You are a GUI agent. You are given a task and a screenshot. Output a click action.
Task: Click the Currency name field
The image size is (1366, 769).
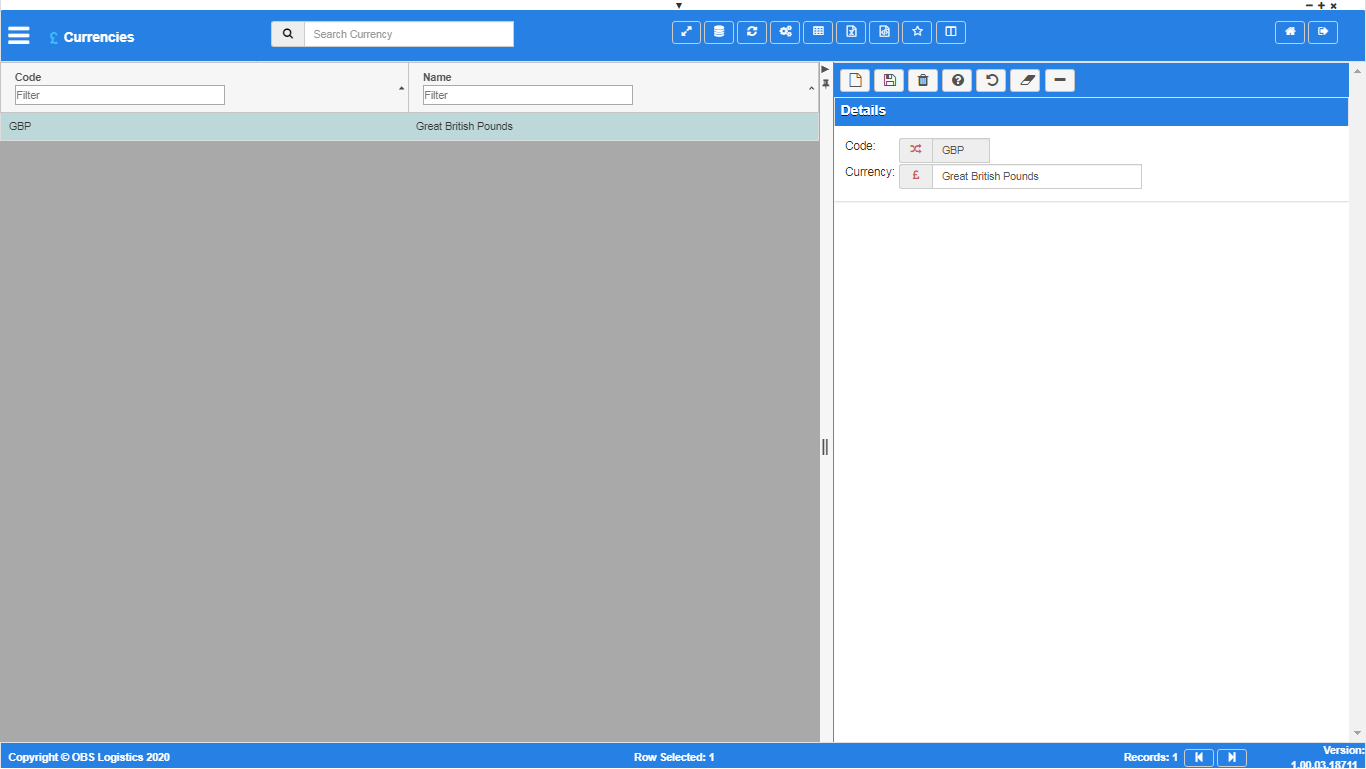[1037, 176]
